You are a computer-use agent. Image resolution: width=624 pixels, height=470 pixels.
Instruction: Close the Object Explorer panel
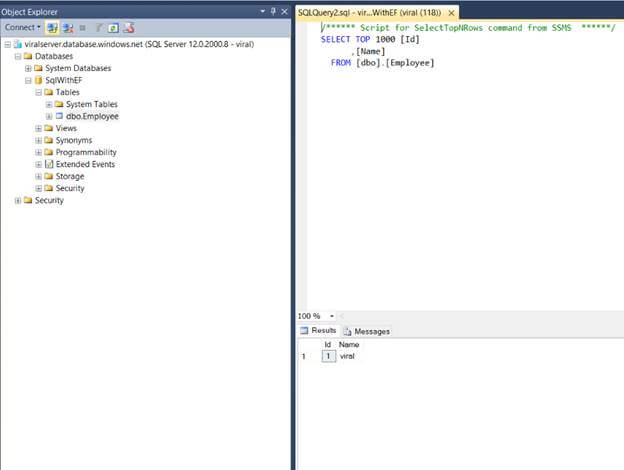pos(284,12)
